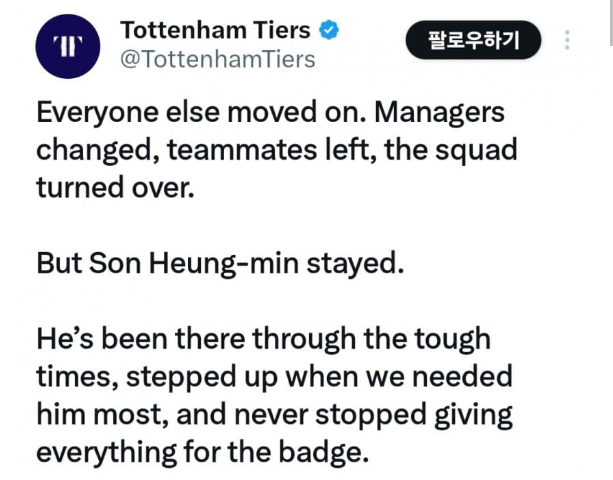Click the line 'But Son Heung-min stayed.'
The width and height of the screenshot is (613, 480).
[x=220, y=263]
